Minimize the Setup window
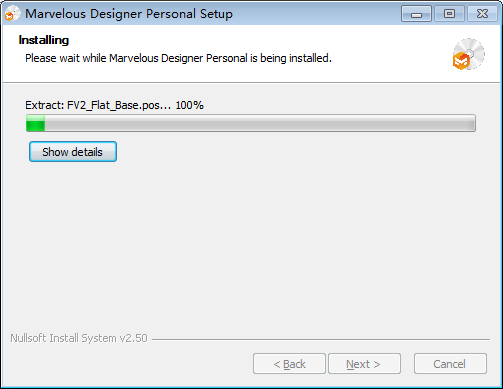 click(x=416, y=14)
